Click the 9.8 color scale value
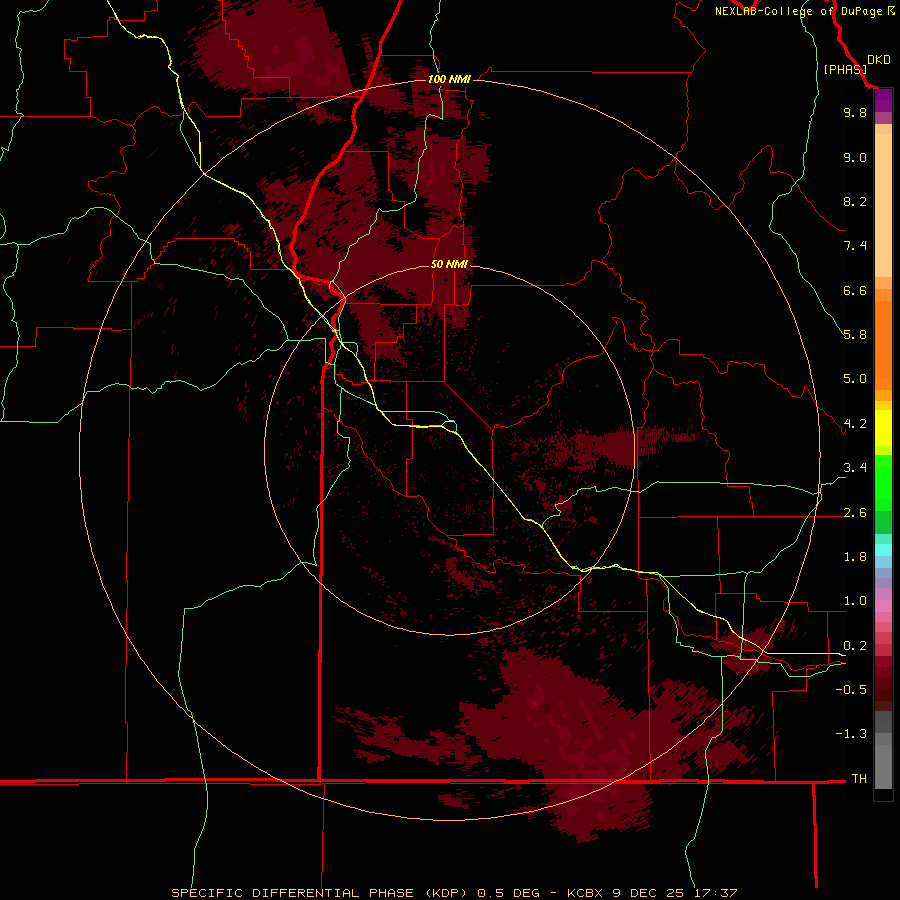 pos(855,112)
